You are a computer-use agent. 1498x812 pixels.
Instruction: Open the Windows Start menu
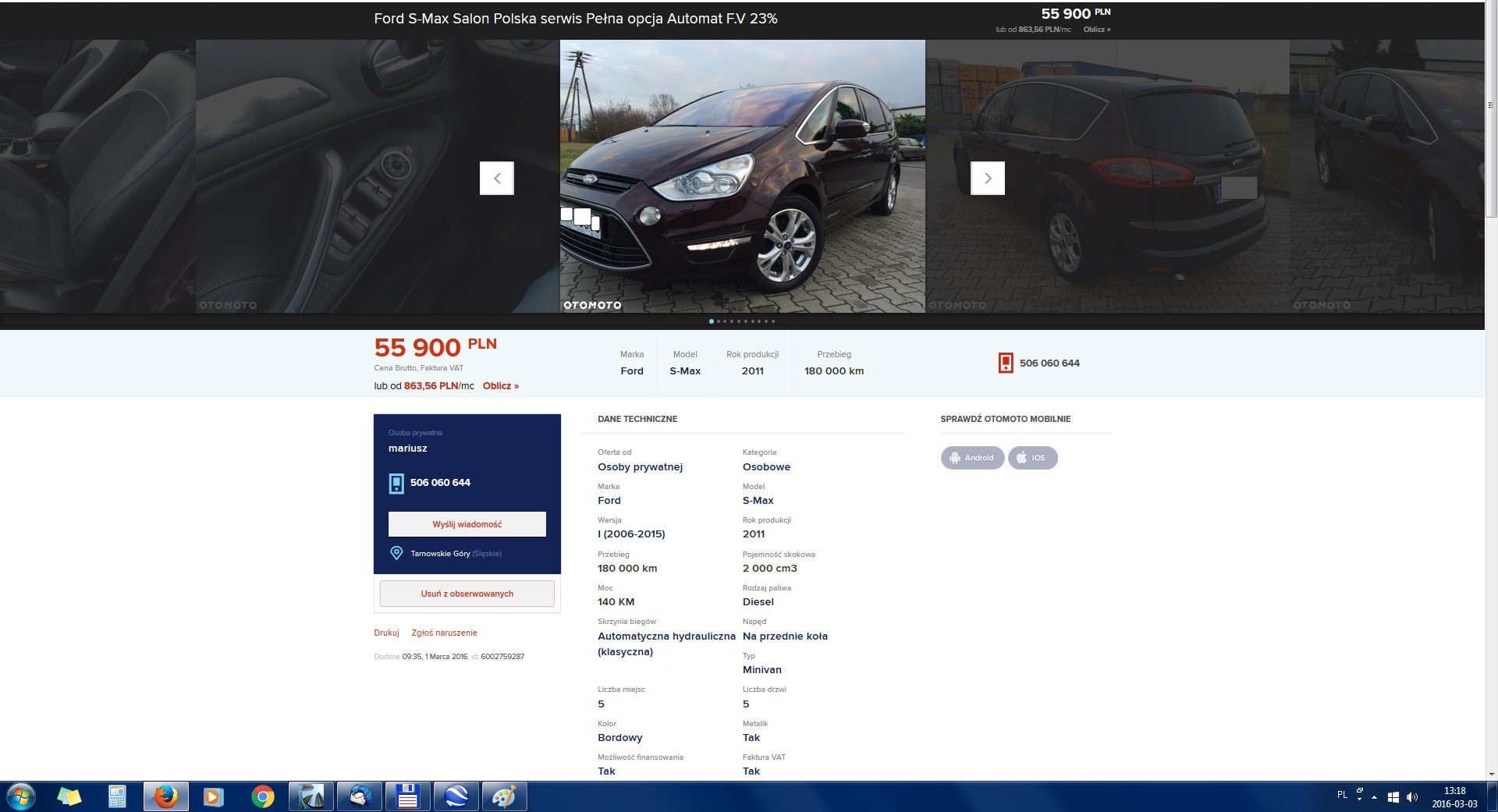click(x=20, y=797)
